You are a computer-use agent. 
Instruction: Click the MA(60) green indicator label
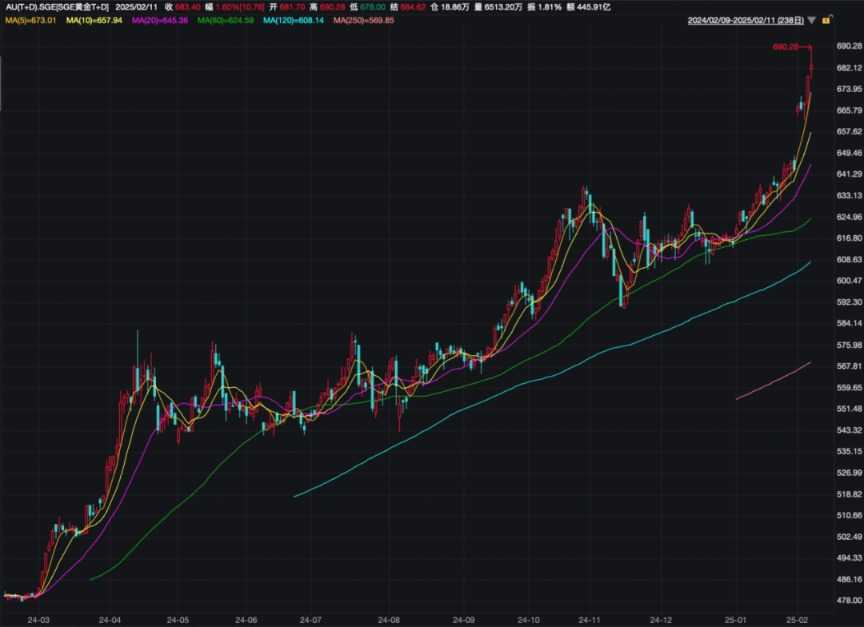pyautogui.click(x=225, y=19)
